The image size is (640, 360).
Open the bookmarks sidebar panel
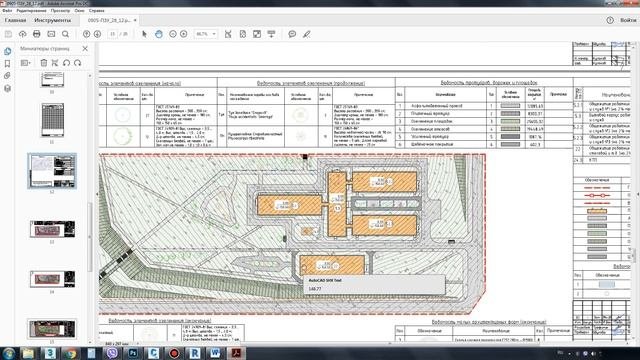(7, 64)
